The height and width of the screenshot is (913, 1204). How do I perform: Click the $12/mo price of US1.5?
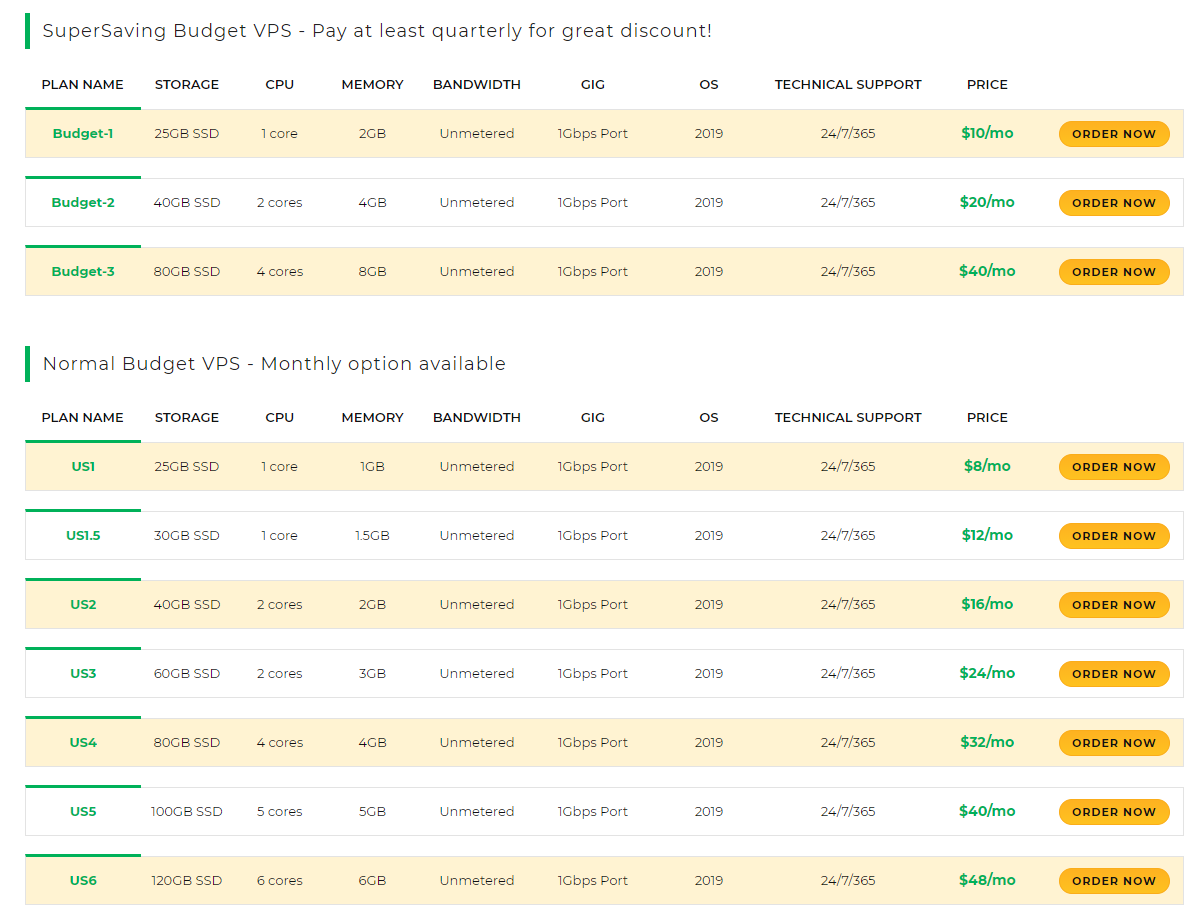pos(987,535)
